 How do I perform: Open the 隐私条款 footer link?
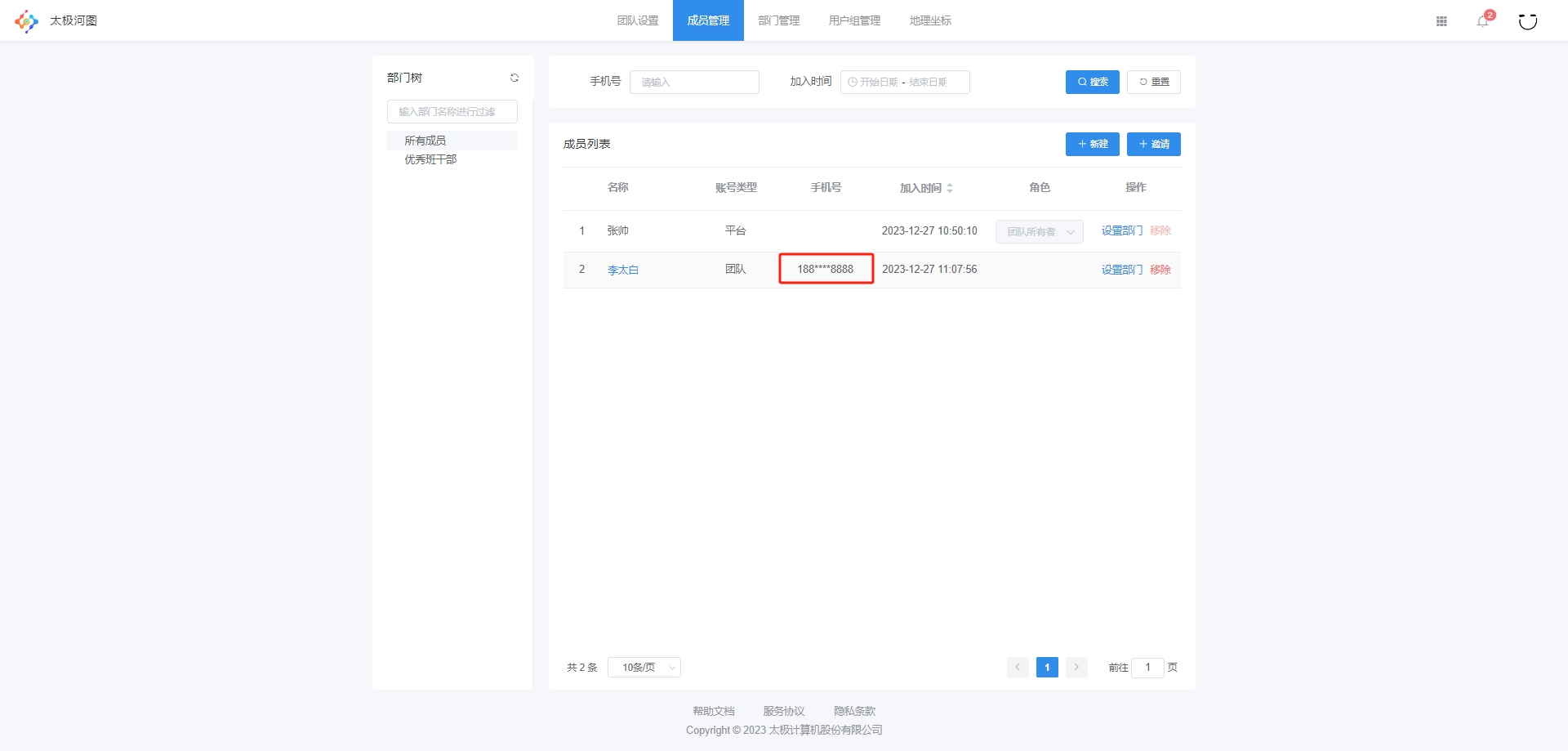coord(854,711)
